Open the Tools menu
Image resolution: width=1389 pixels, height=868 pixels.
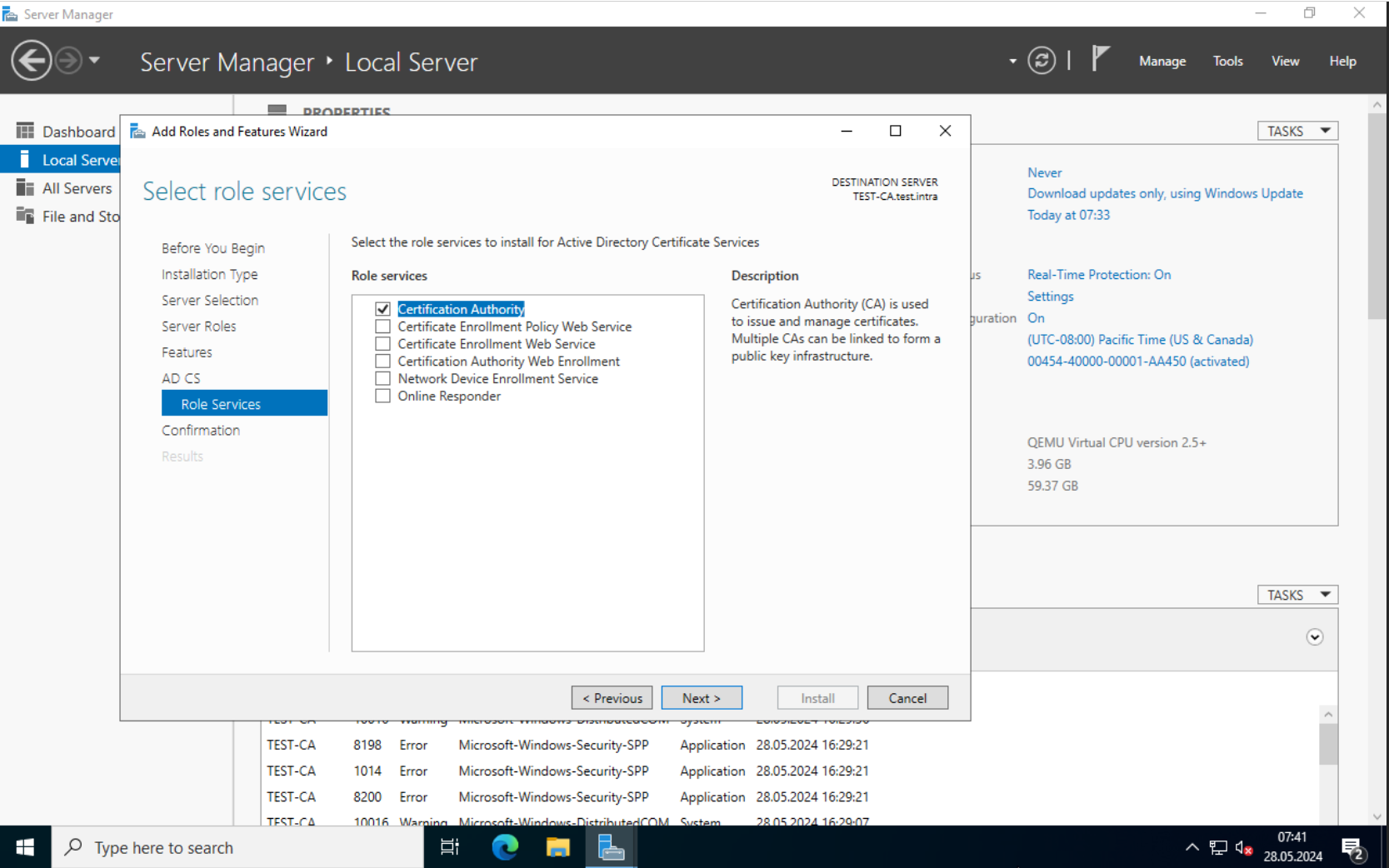click(1227, 61)
